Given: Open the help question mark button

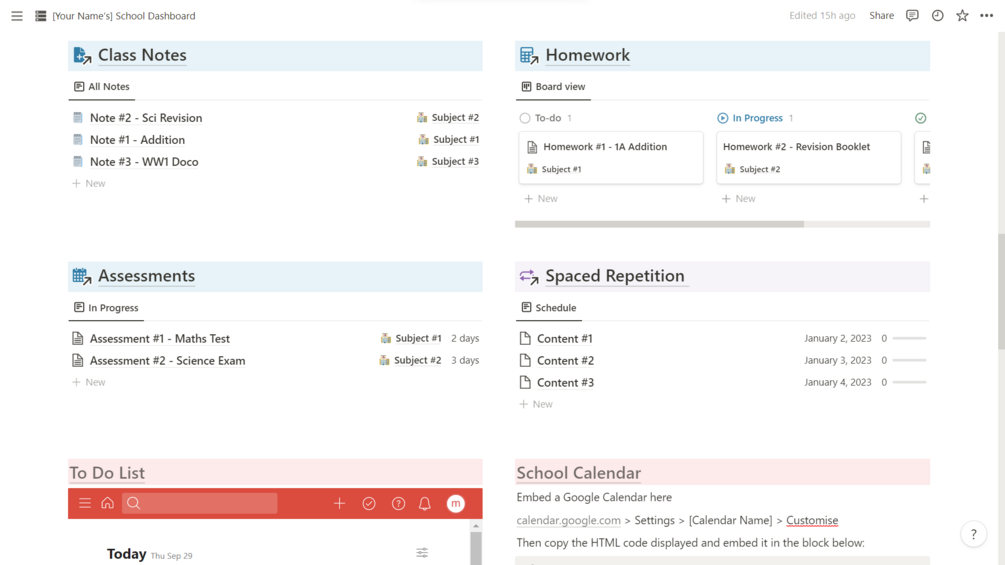Looking at the screenshot, I should pyautogui.click(x=973, y=534).
